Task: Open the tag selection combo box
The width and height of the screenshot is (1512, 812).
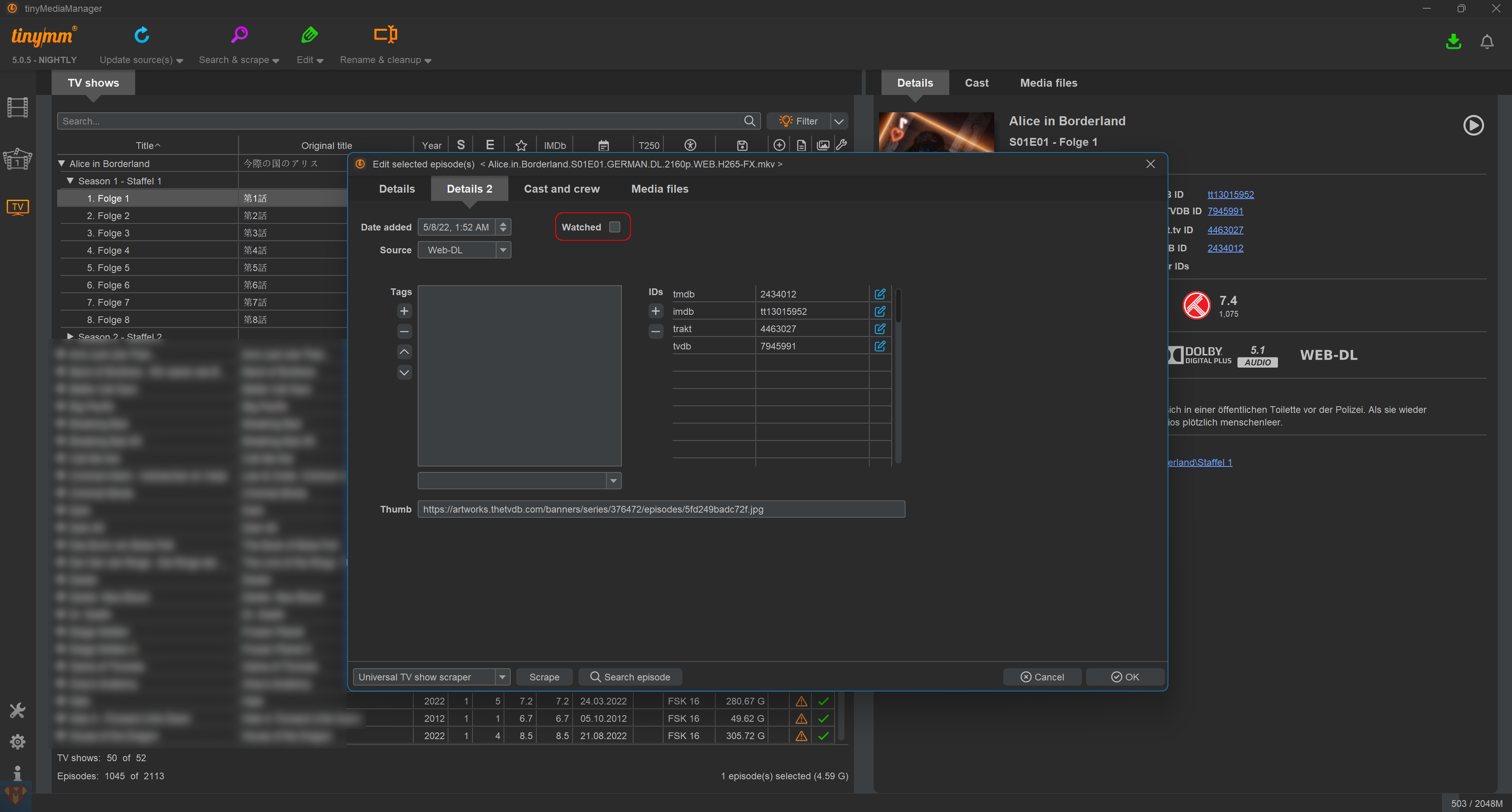Action: pos(613,481)
